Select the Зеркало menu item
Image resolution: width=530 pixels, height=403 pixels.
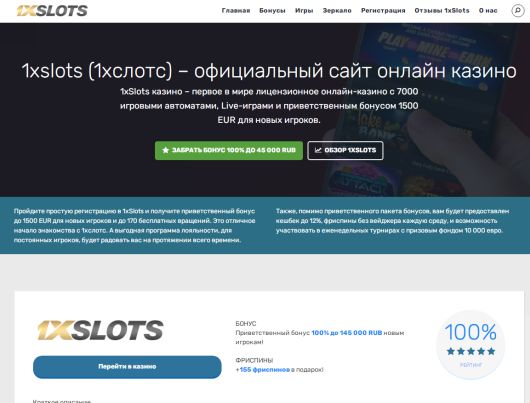(337, 10)
